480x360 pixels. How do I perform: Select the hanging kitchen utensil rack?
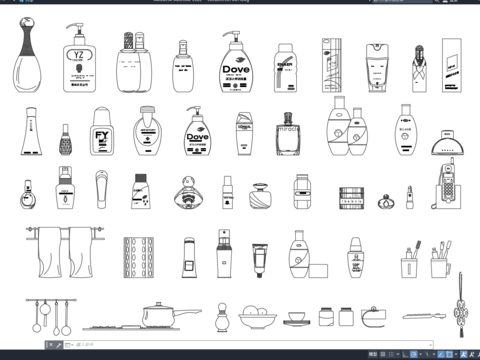click(x=51, y=317)
